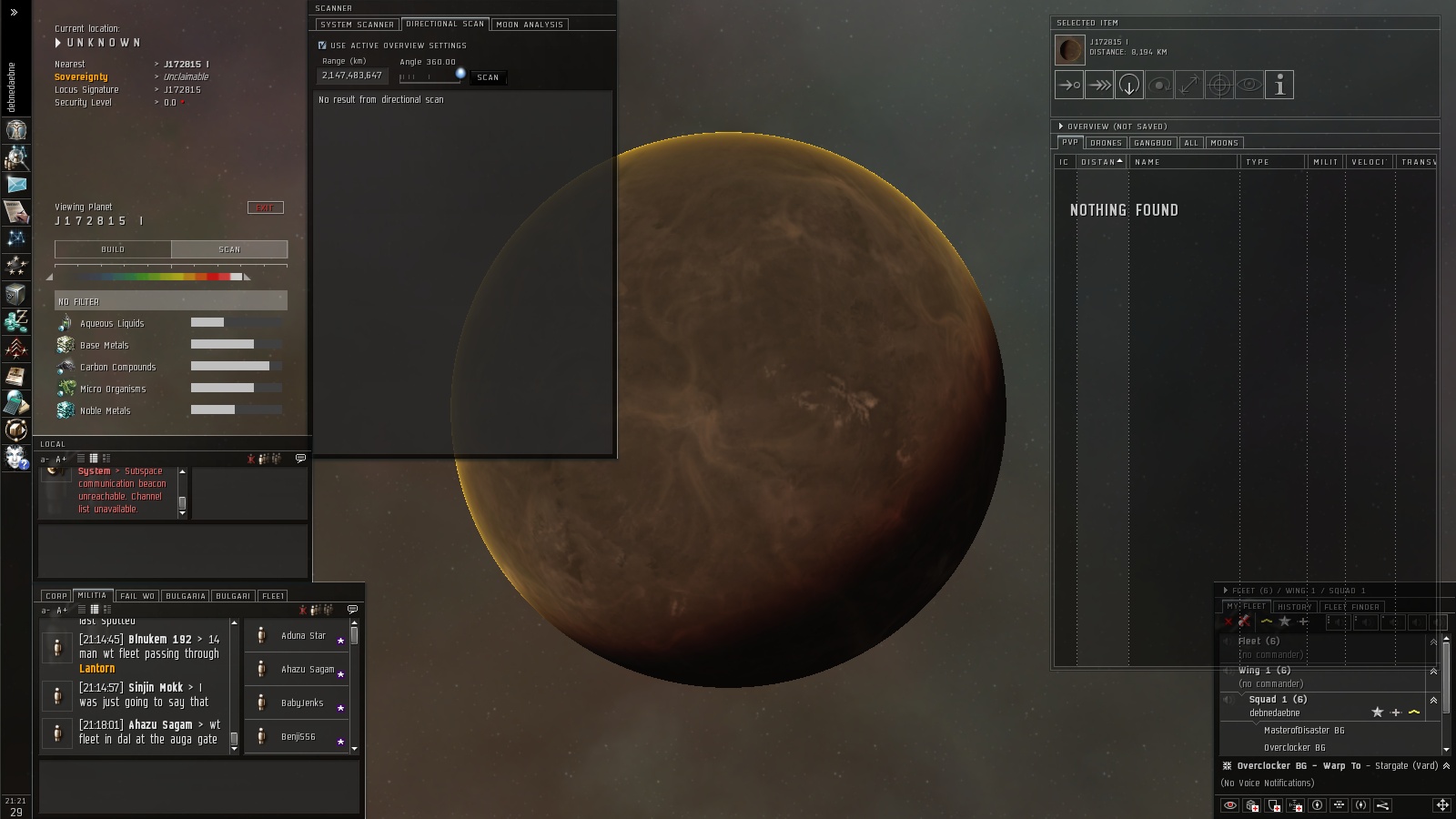Click the Warp To icon in Selected Item

(x=1099, y=85)
